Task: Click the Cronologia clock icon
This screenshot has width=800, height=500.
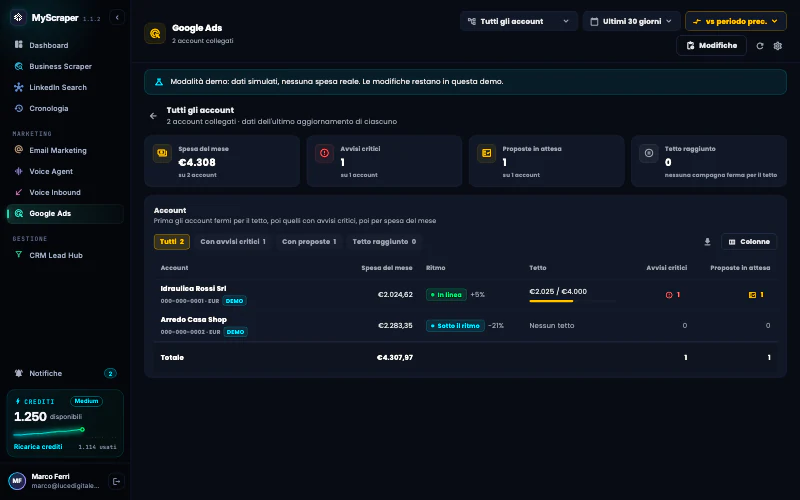Action: [x=19, y=108]
